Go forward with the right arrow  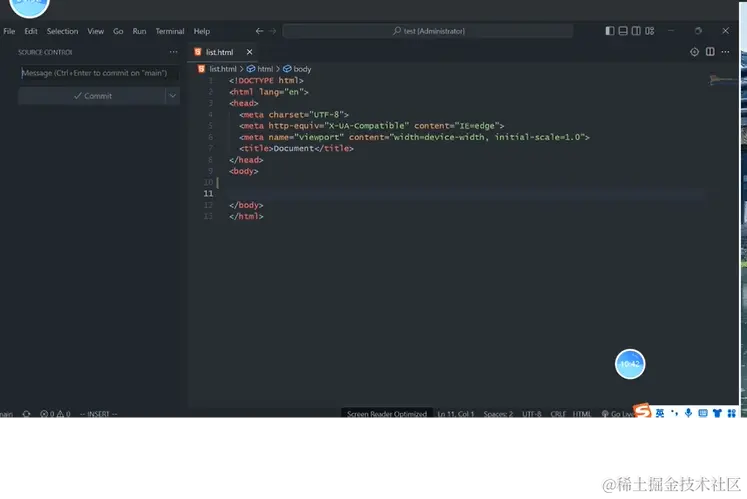pyautogui.click(x=273, y=31)
